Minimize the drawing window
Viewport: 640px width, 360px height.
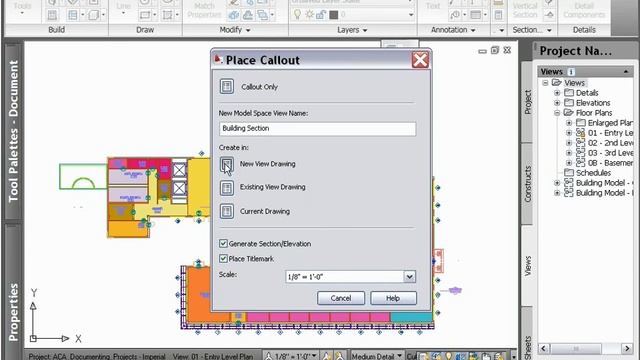[x=482, y=51]
